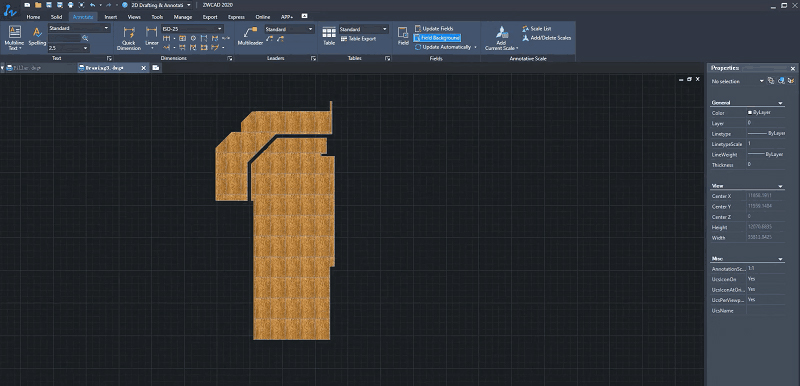Click the new drawing tab icon
The height and width of the screenshot is (386, 800).
156,68
